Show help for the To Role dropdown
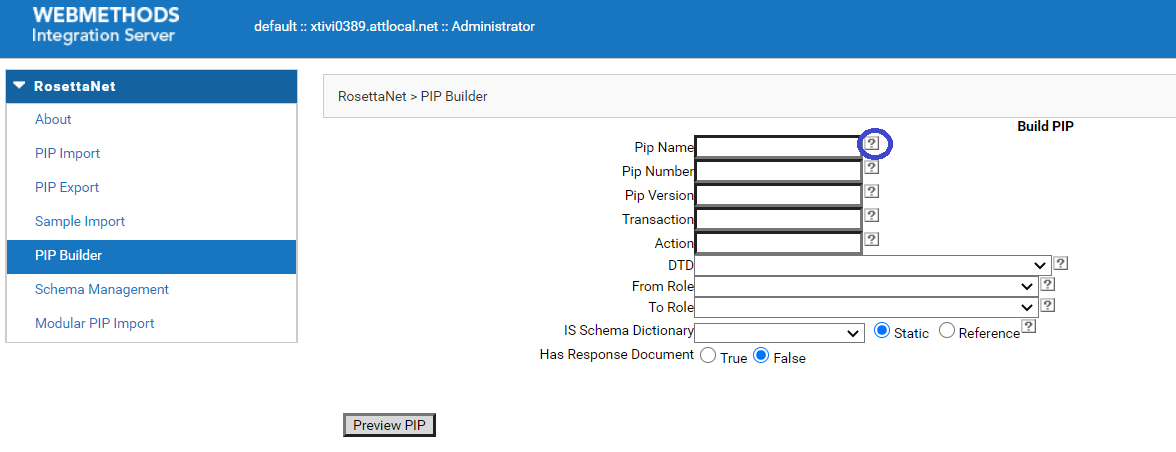 tap(1048, 306)
